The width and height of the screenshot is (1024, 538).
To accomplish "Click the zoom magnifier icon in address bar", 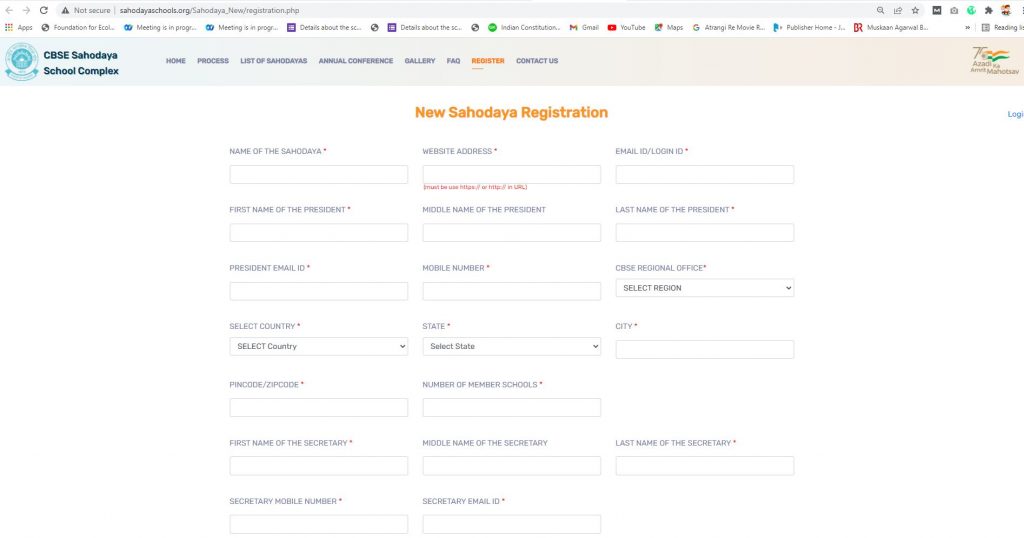I will tap(880, 10).
